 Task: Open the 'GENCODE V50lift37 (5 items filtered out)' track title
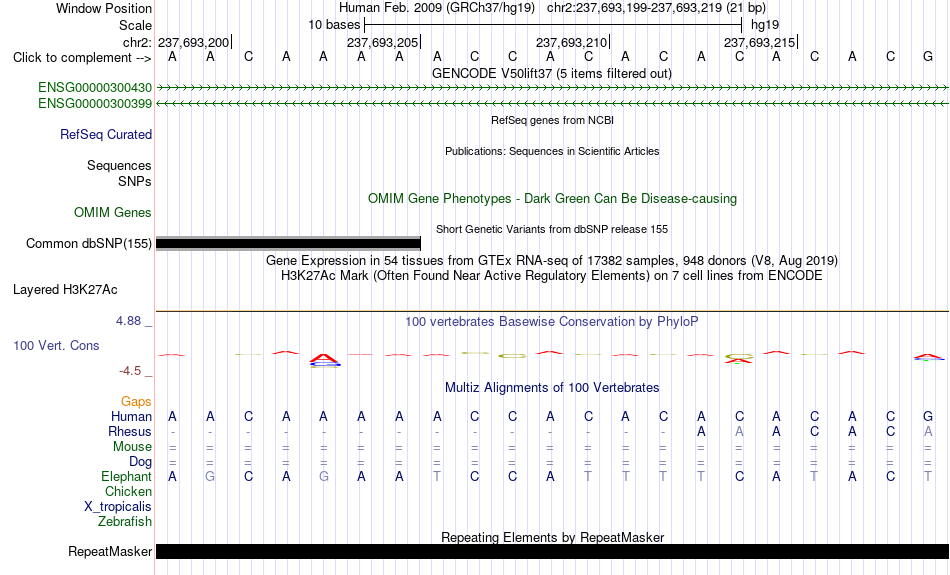(552, 73)
